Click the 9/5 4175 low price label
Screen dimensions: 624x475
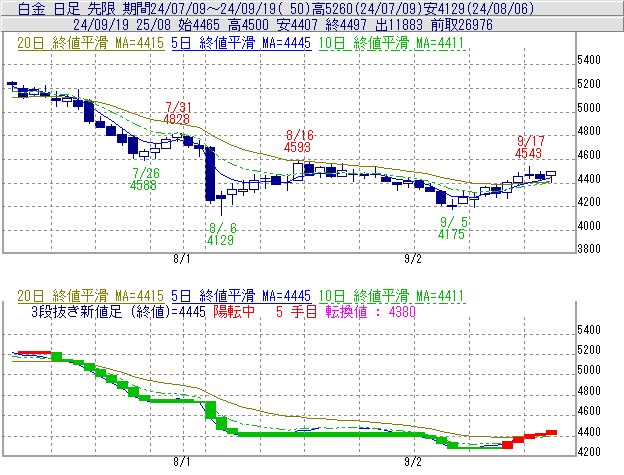[452, 228]
